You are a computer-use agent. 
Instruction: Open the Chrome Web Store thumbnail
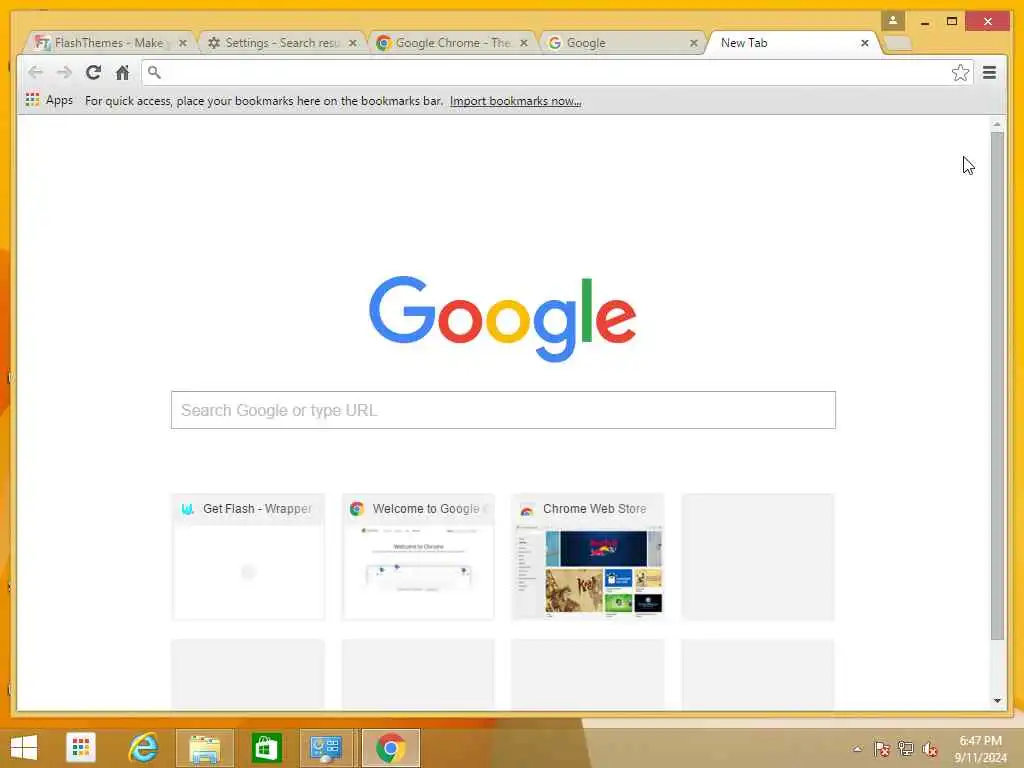(588, 557)
